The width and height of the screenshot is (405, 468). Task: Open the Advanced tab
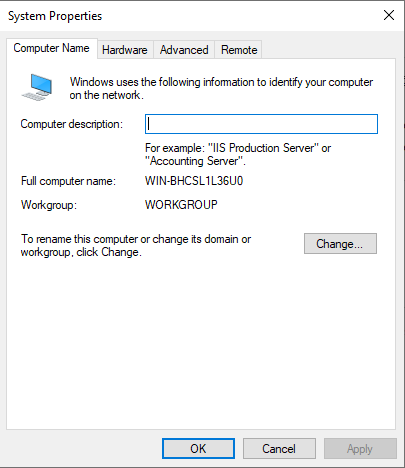184,50
